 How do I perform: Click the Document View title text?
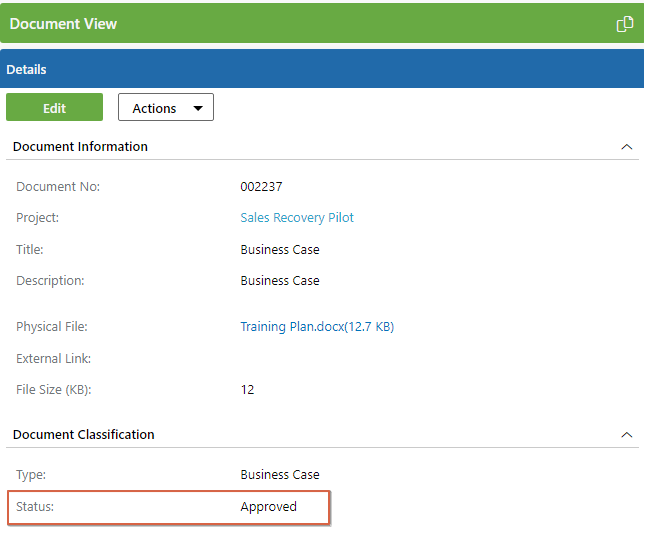[x=63, y=24]
